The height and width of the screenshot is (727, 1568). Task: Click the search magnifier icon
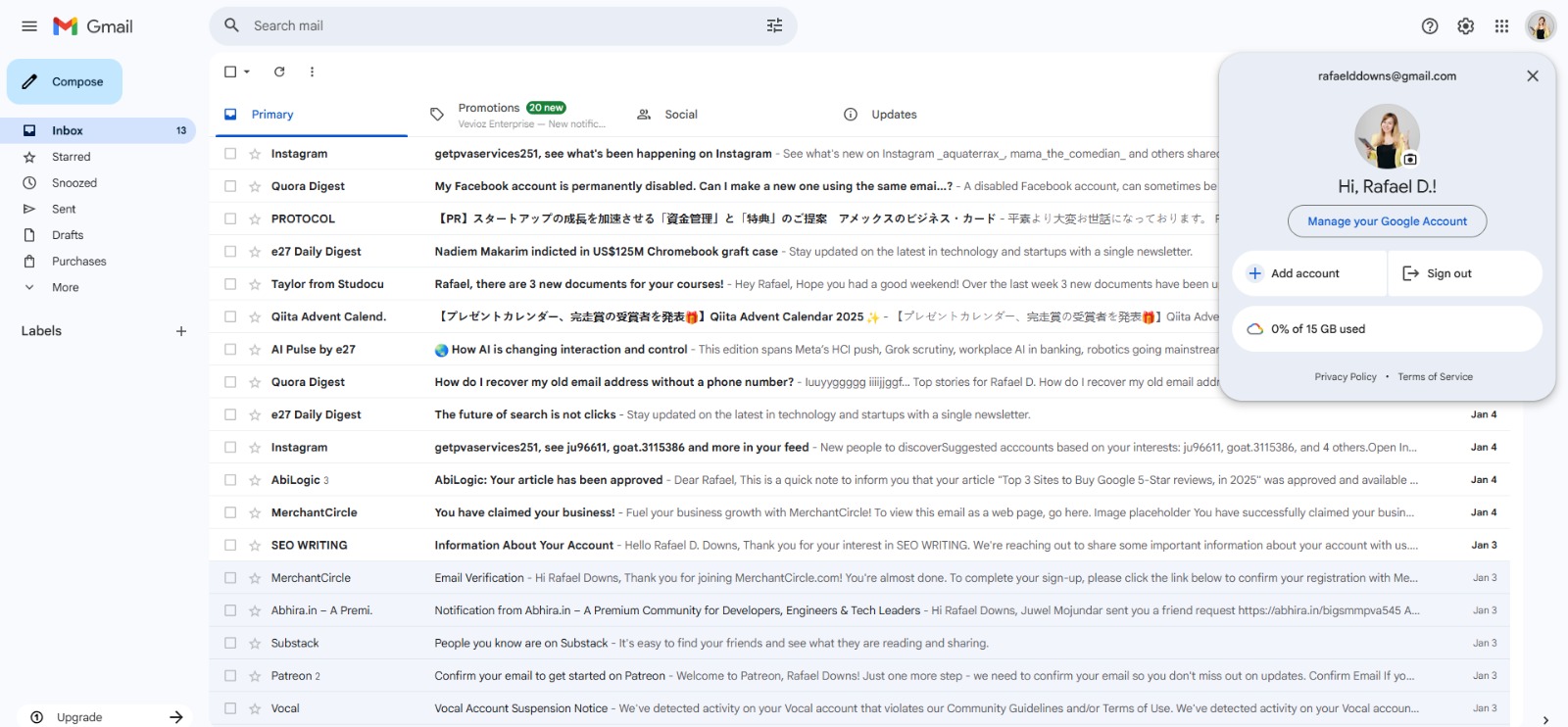pyautogui.click(x=232, y=25)
